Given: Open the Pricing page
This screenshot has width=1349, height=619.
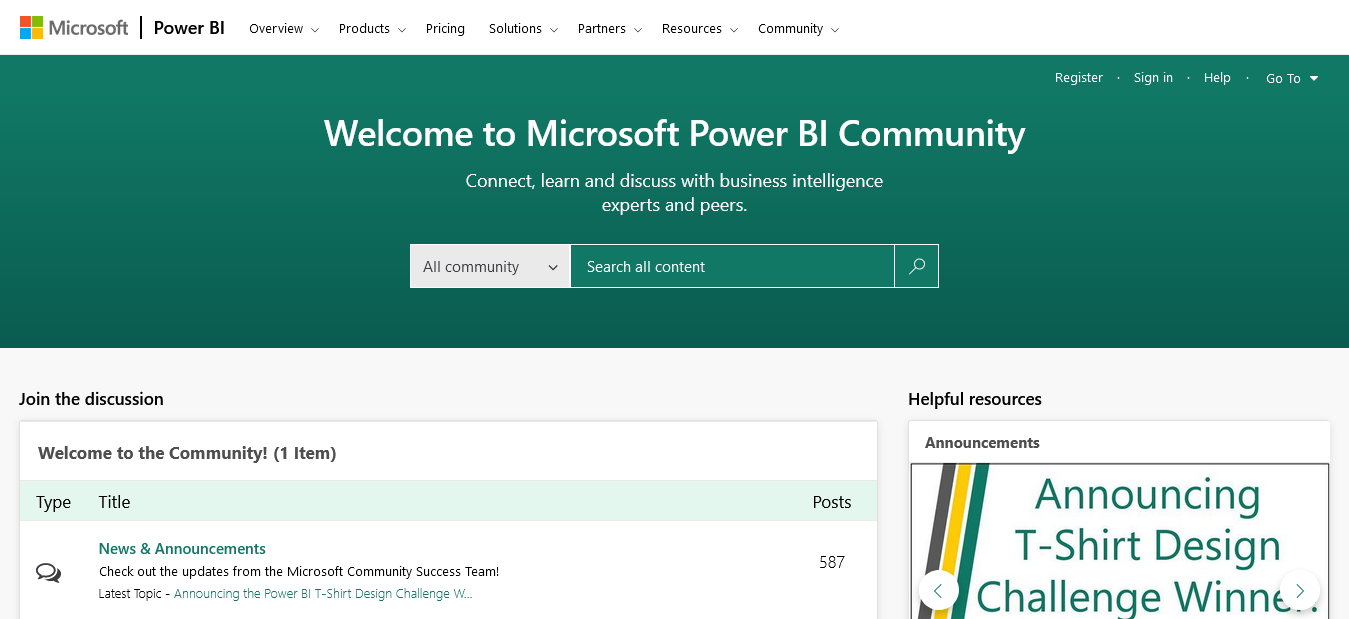Looking at the screenshot, I should coord(445,29).
